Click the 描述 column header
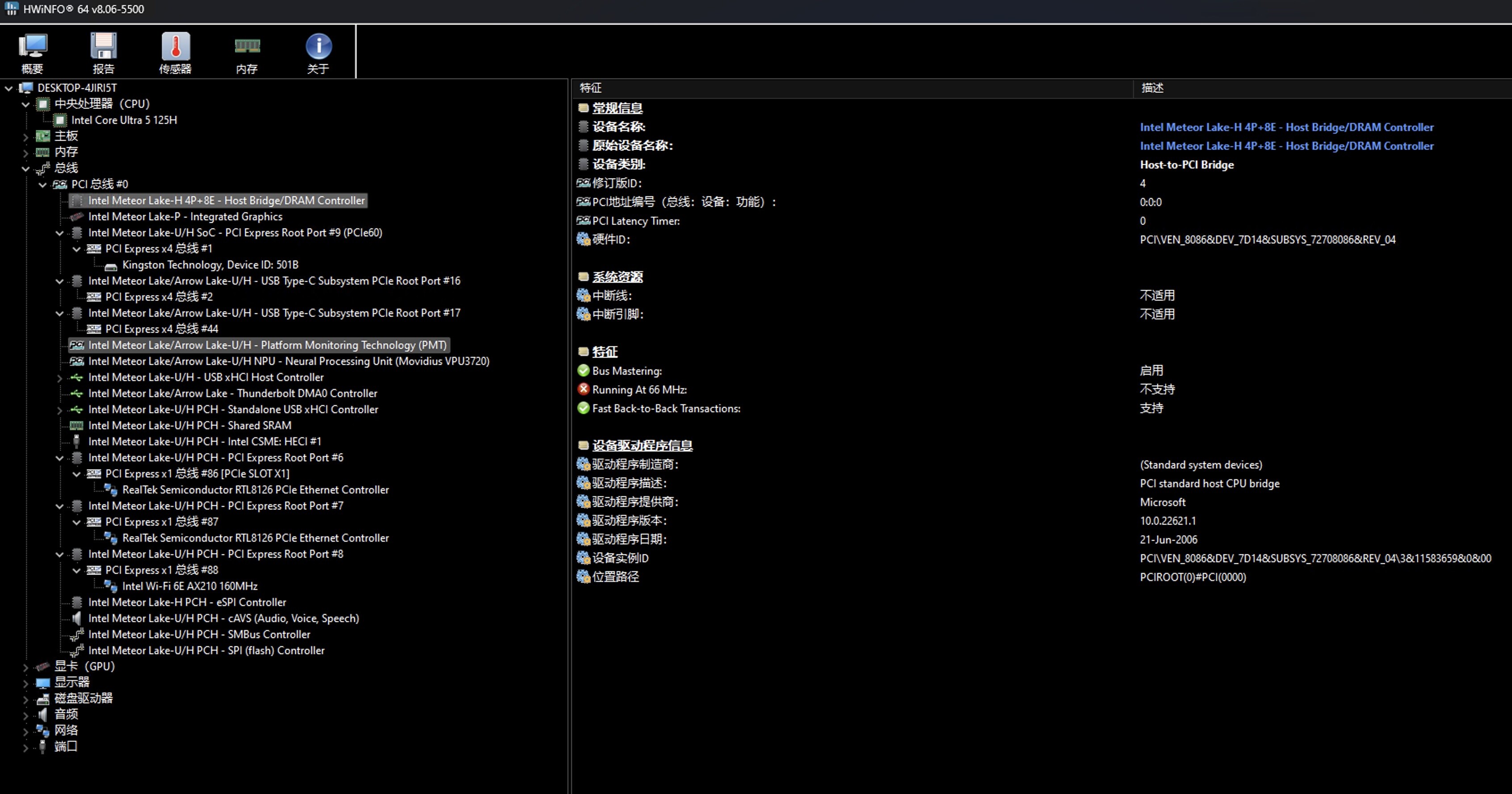This screenshot has height=794, width=1512. (1151, 88)
